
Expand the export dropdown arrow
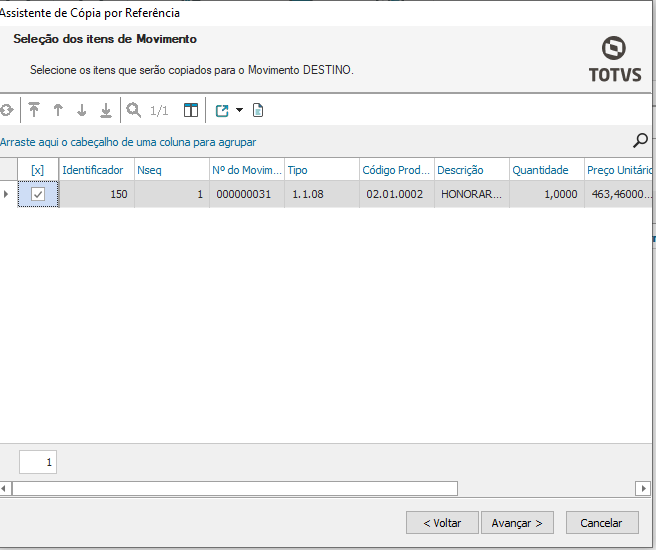240,110
